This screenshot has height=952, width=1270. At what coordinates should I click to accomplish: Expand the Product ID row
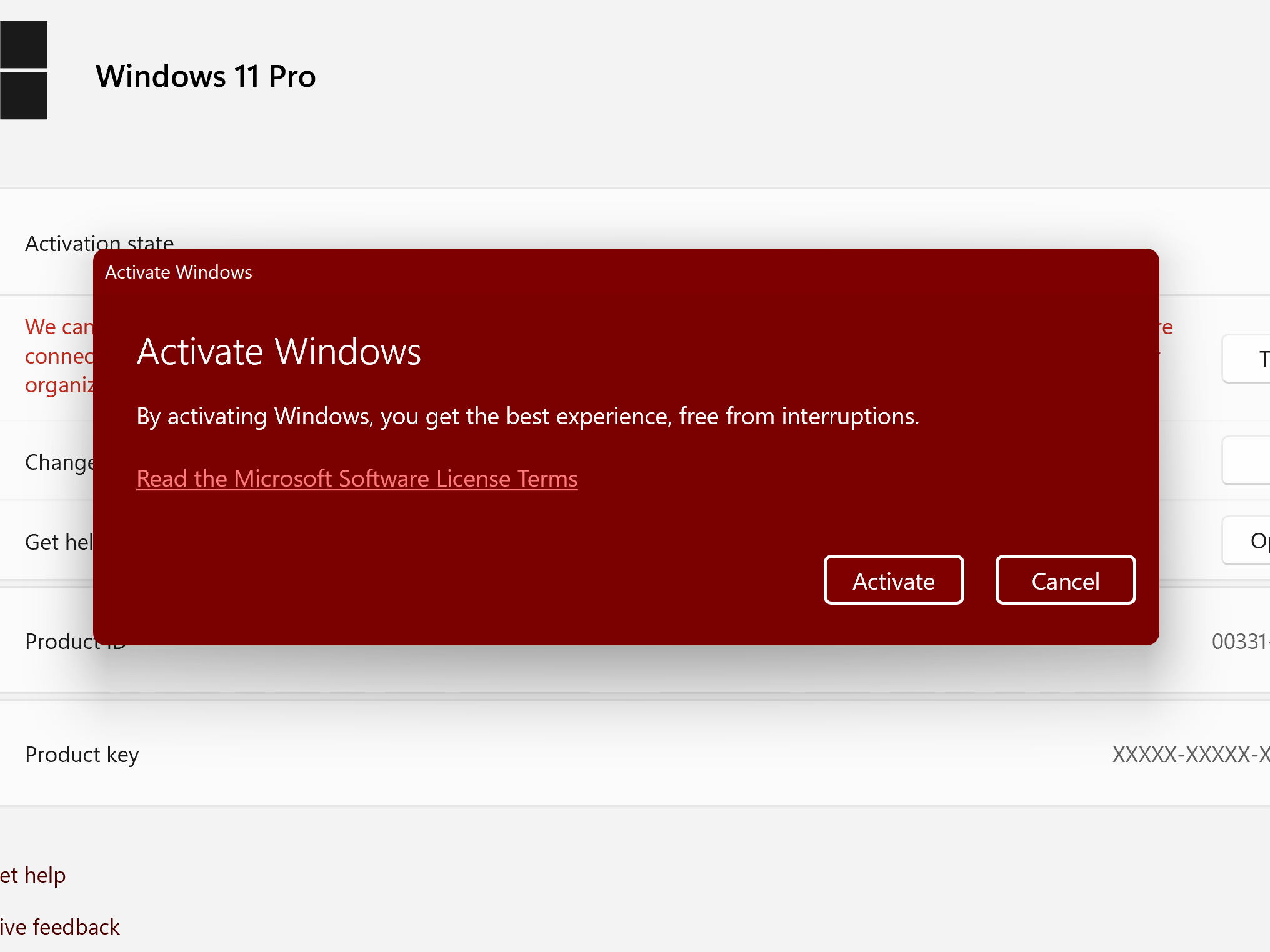[x=74, y=641]
